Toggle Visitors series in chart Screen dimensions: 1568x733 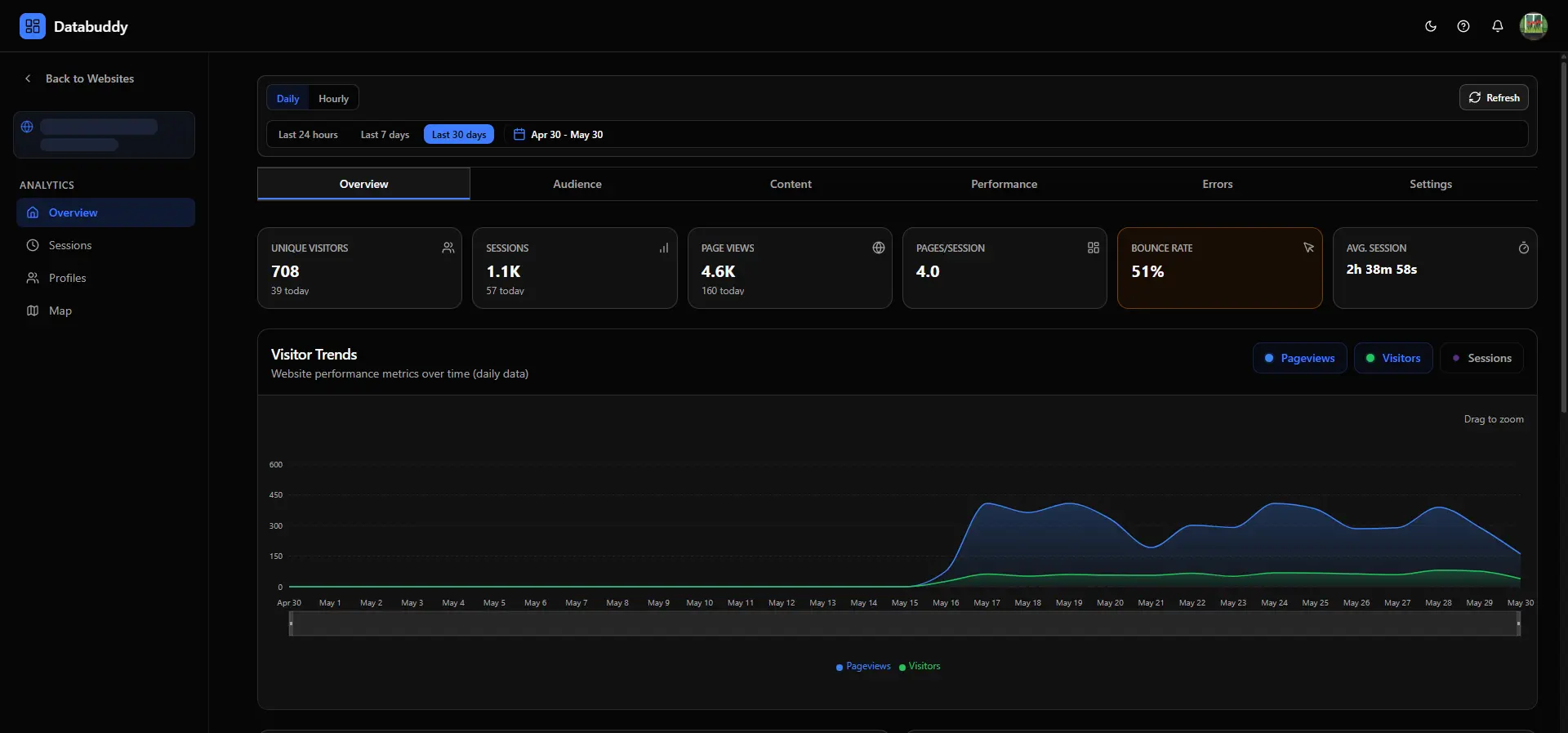click(1393, 358)
